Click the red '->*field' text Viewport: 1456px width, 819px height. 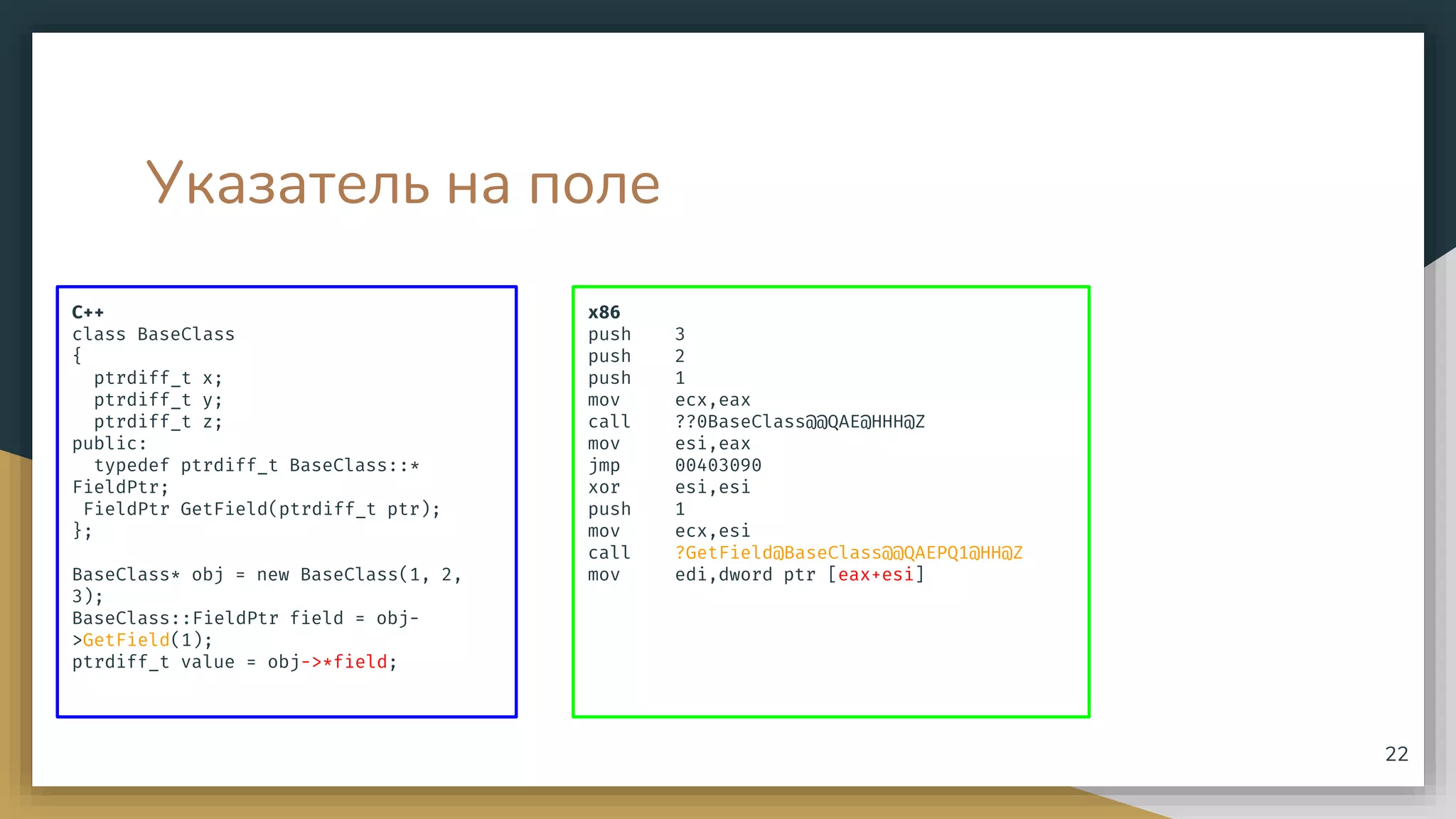[x=344, y=662]
